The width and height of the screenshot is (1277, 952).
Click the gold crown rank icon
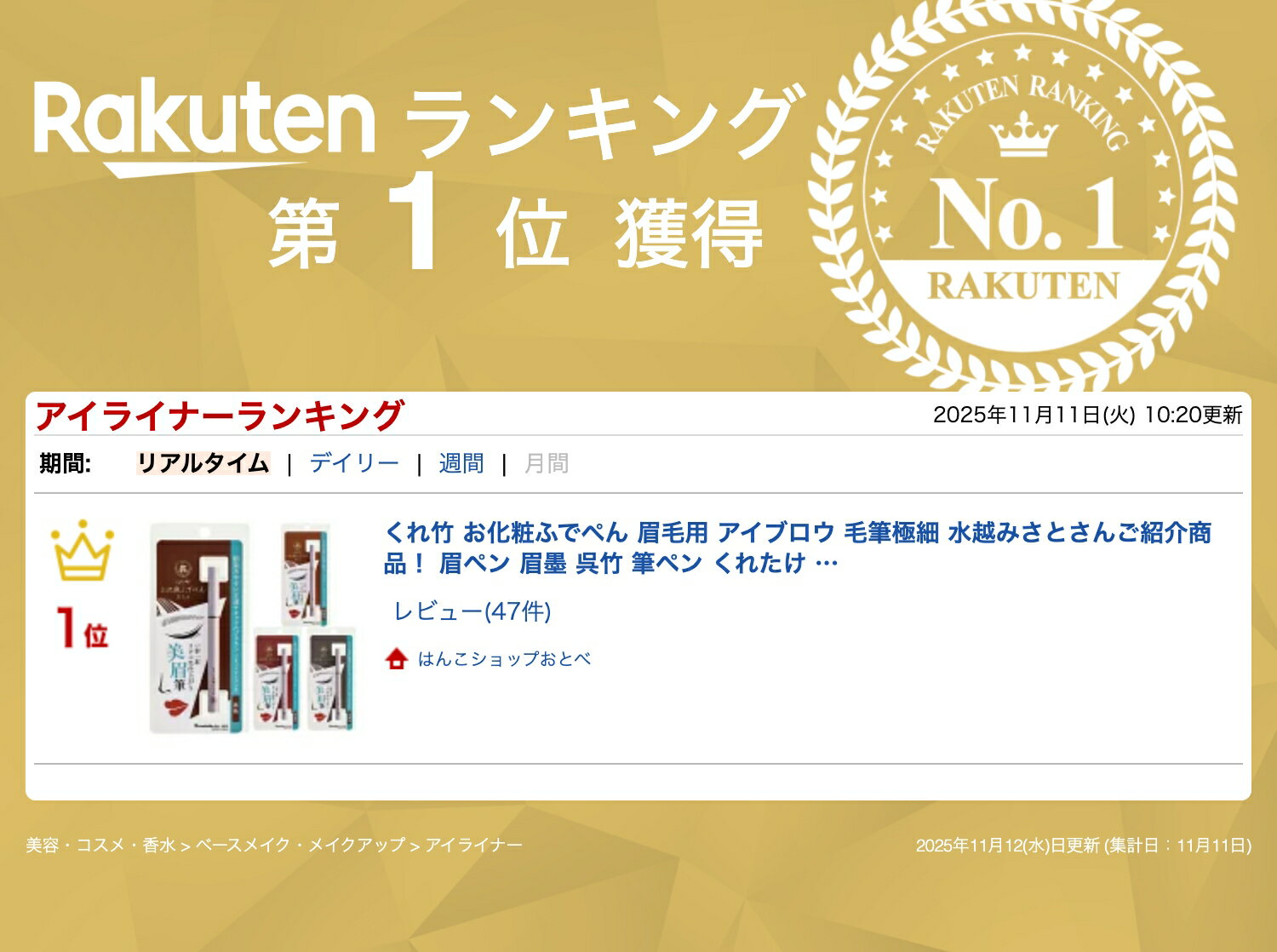(82, 551)
